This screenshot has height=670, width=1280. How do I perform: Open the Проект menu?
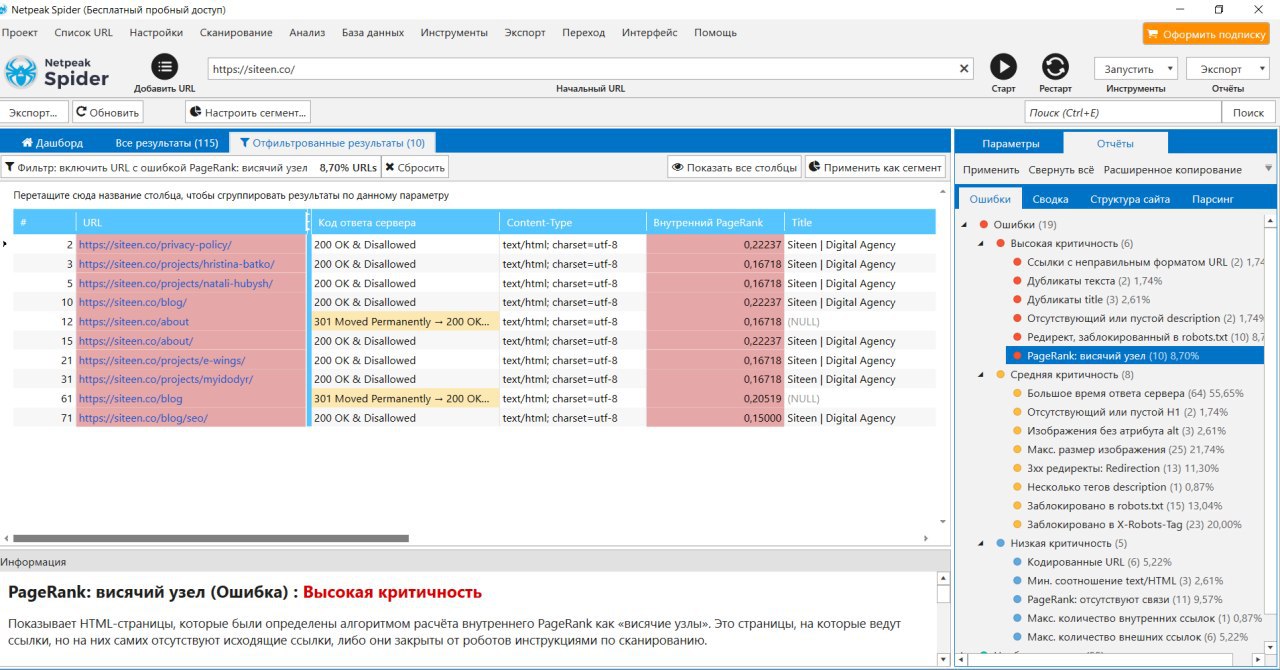pyautogui.click(x=20, y=32)
